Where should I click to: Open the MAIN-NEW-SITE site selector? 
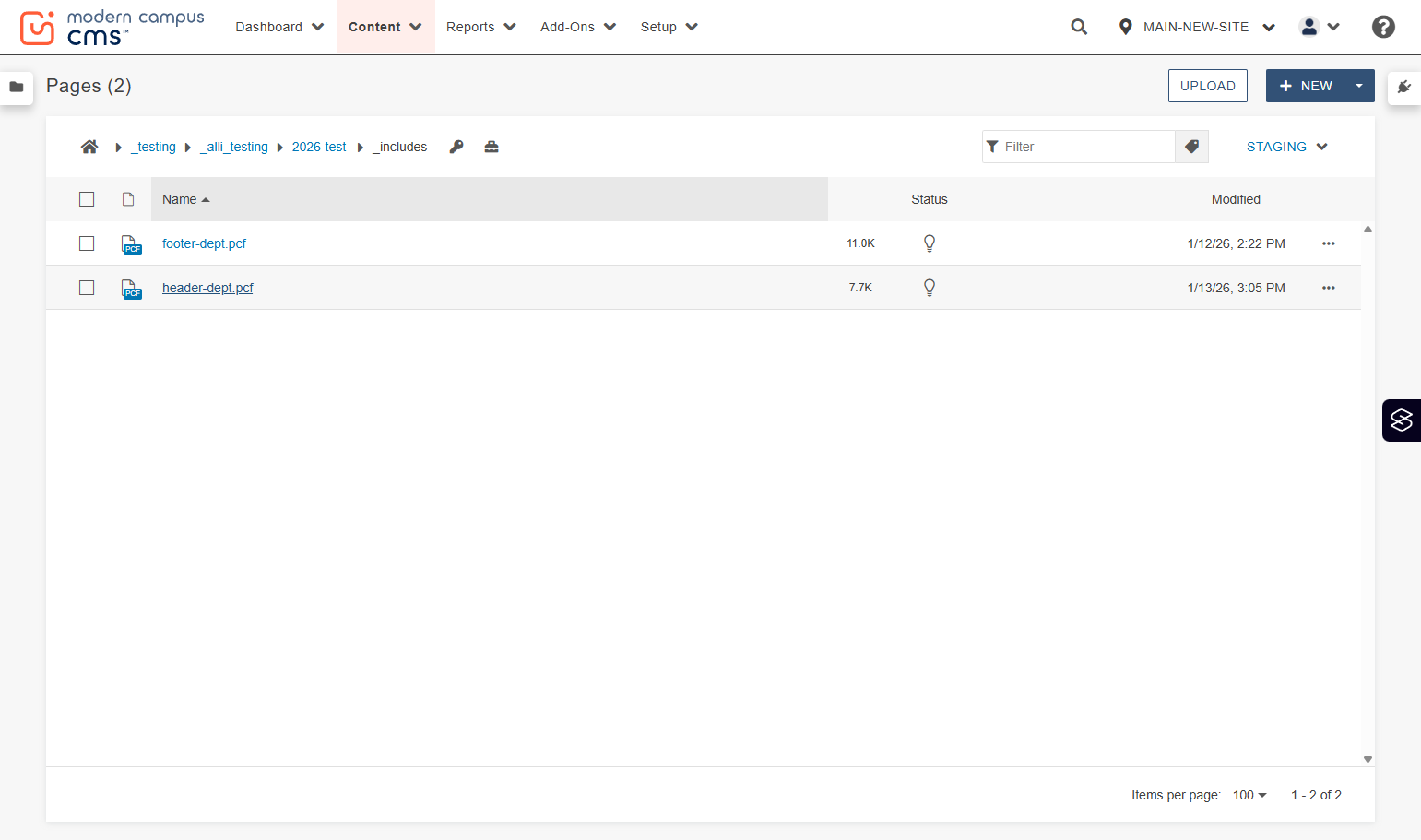(x=1197, y=27)
